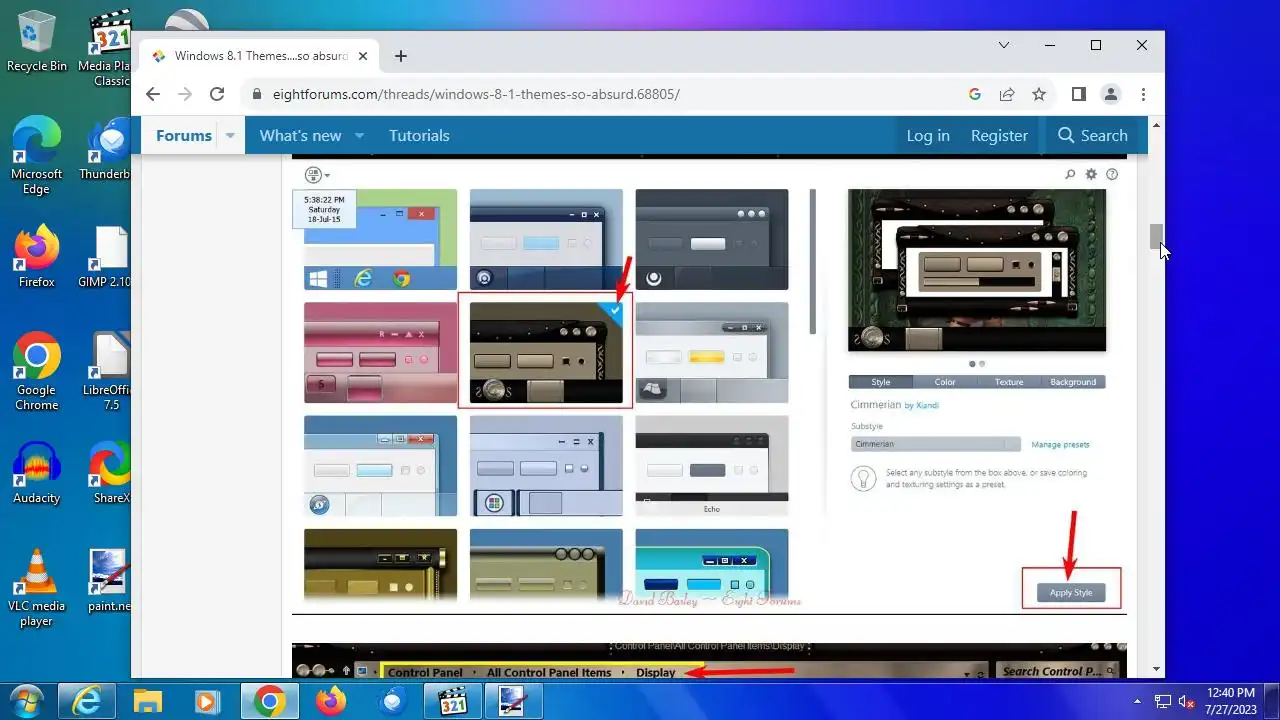
Task: Open the What's new menu item
Action: pyautogui.click(x=300, y=135)
